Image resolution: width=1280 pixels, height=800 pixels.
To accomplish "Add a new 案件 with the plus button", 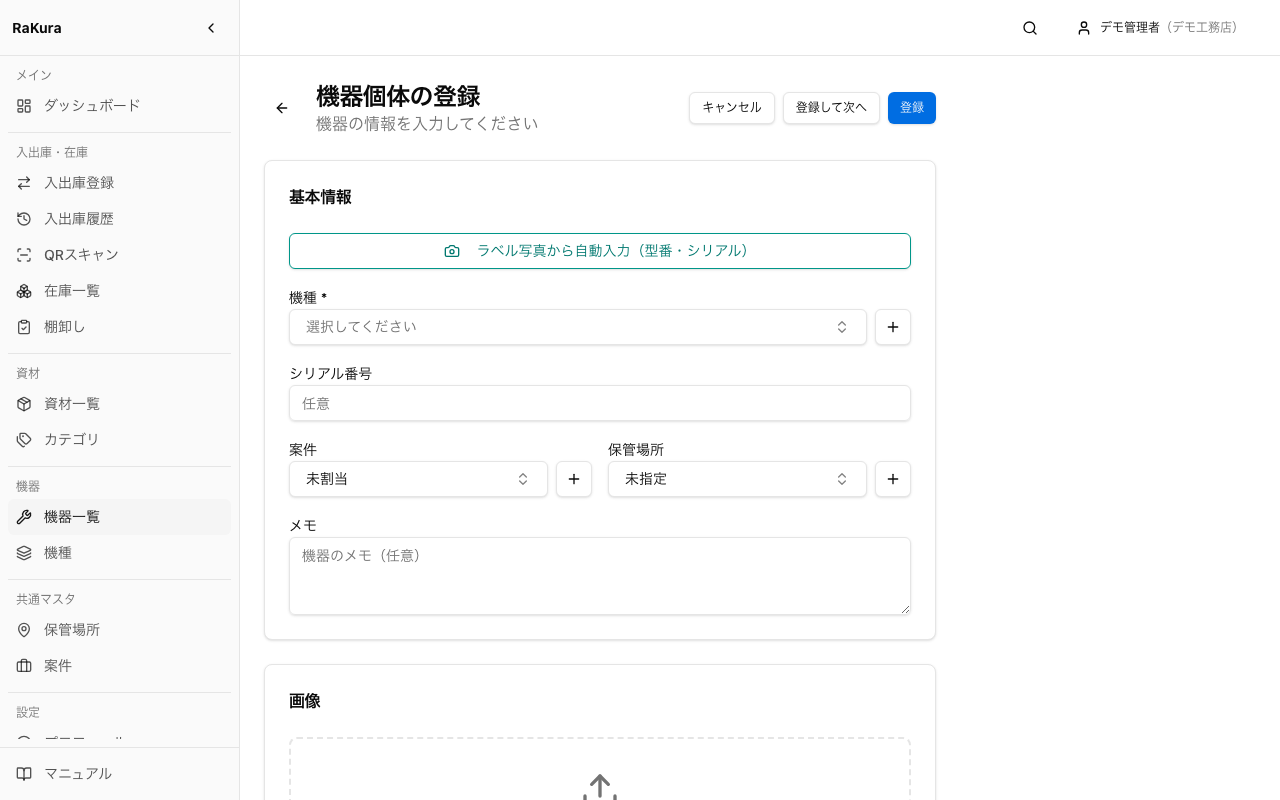I will coord(574,479).
